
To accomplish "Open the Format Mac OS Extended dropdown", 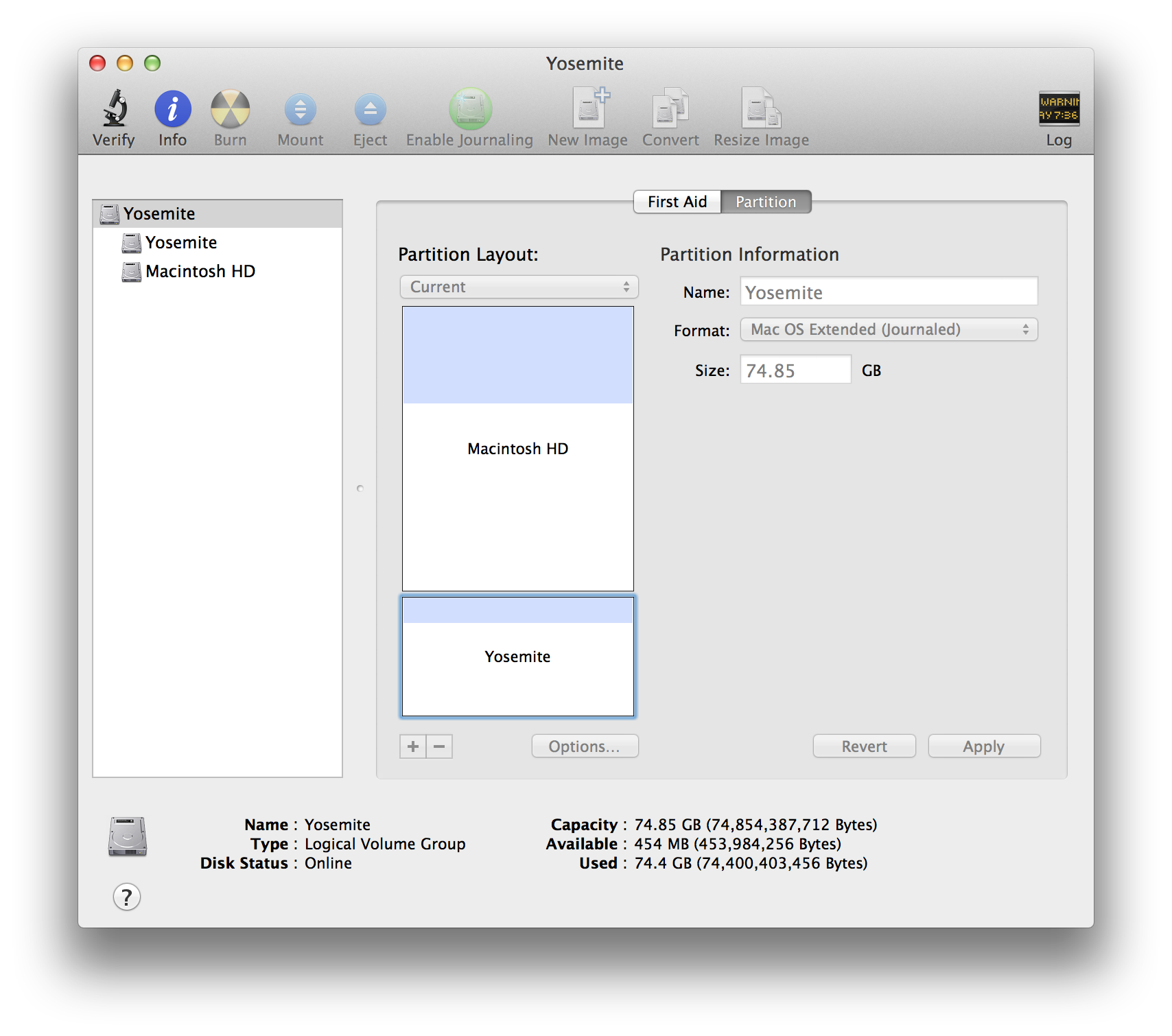I will pyautogui.click(x=889, y=329).
